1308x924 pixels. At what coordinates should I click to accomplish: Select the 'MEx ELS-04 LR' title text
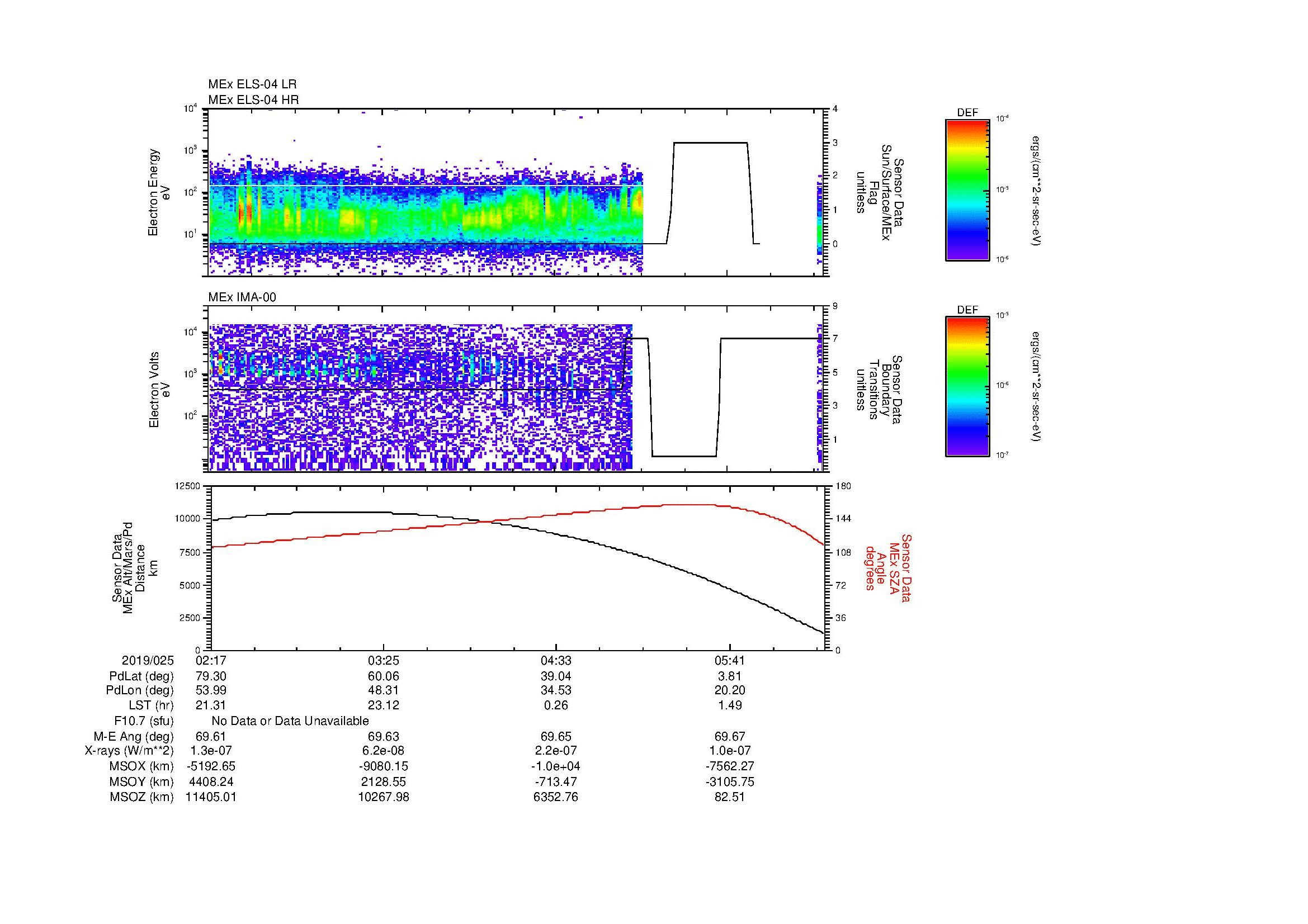(252, 84)
